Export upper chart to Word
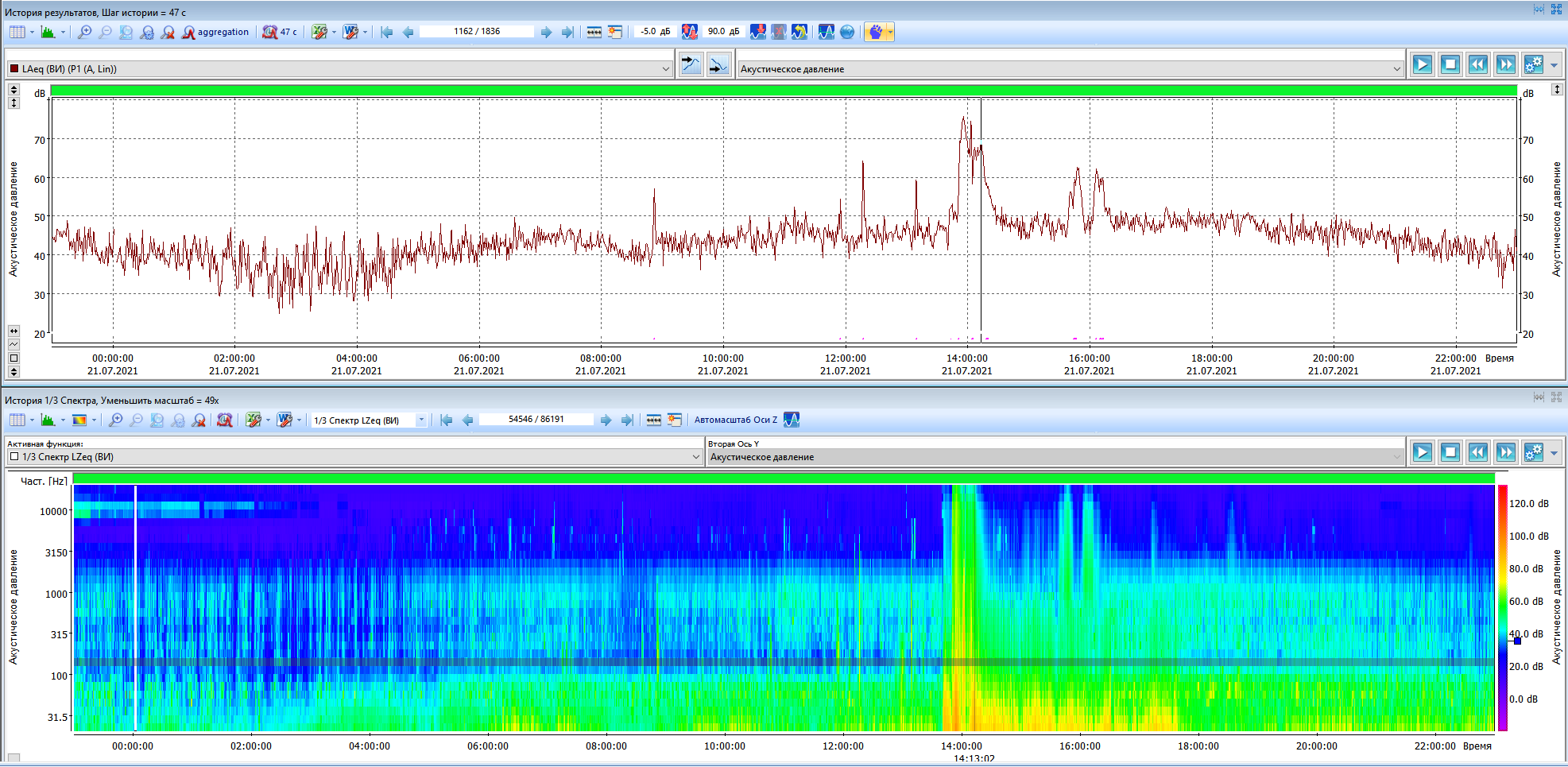This screenshot has height=767, width=1568. [350, 32]
